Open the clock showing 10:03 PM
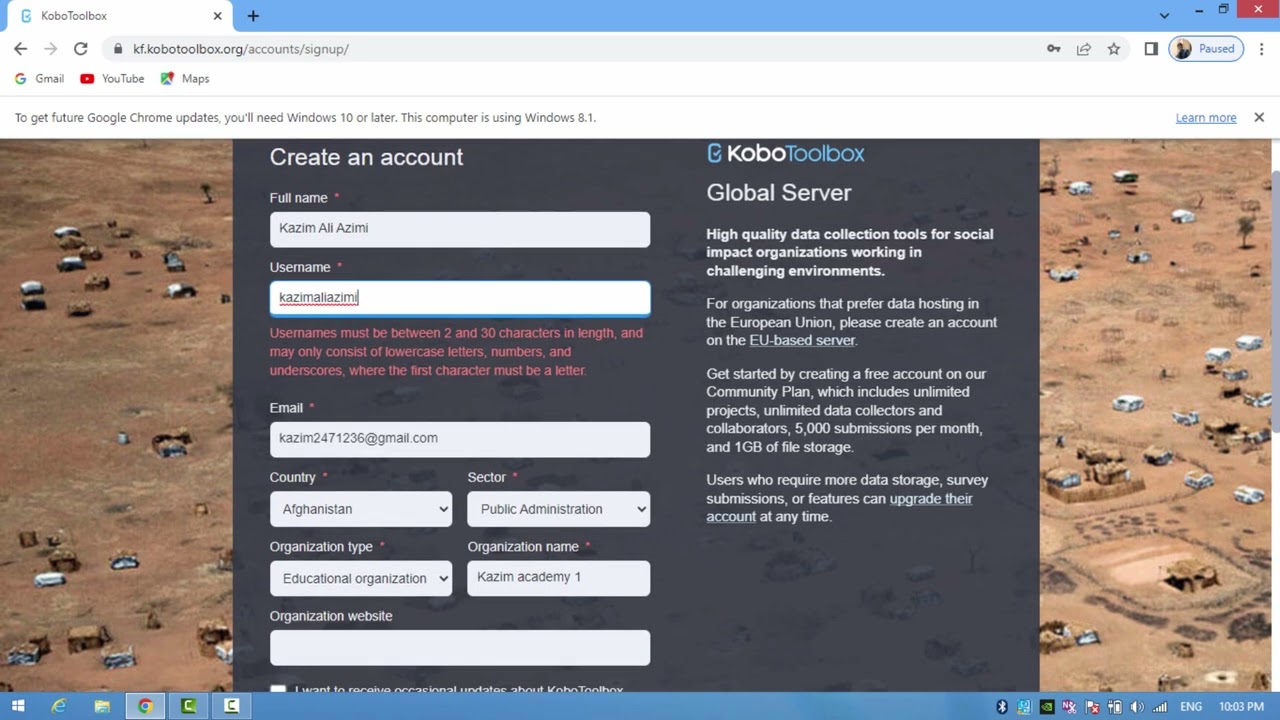The width and height of the screenshot is (1280, 720). point(1241,707)
